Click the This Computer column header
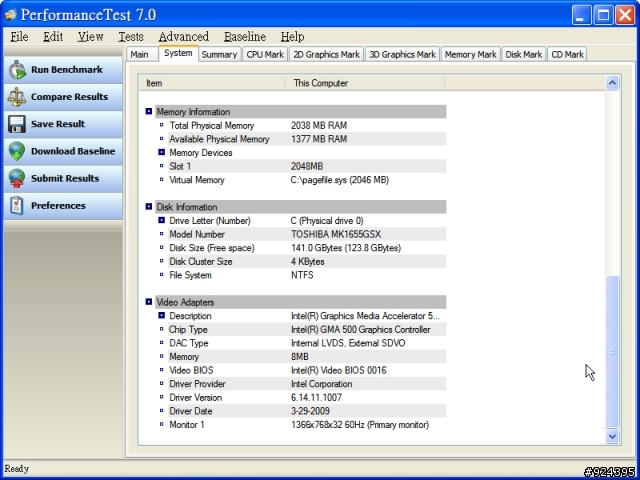The width and height of the screenshot is (640, 480). [x=365, y=83]
